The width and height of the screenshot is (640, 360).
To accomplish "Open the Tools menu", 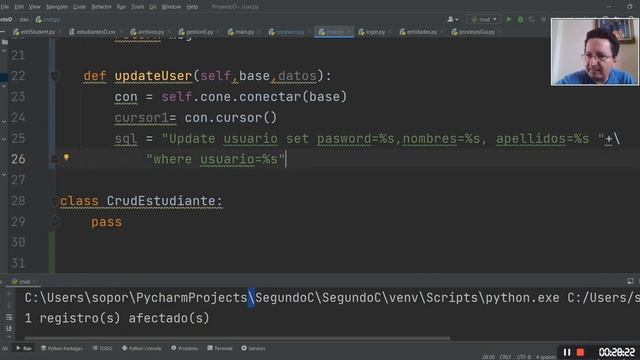I will tap(138, 7).
